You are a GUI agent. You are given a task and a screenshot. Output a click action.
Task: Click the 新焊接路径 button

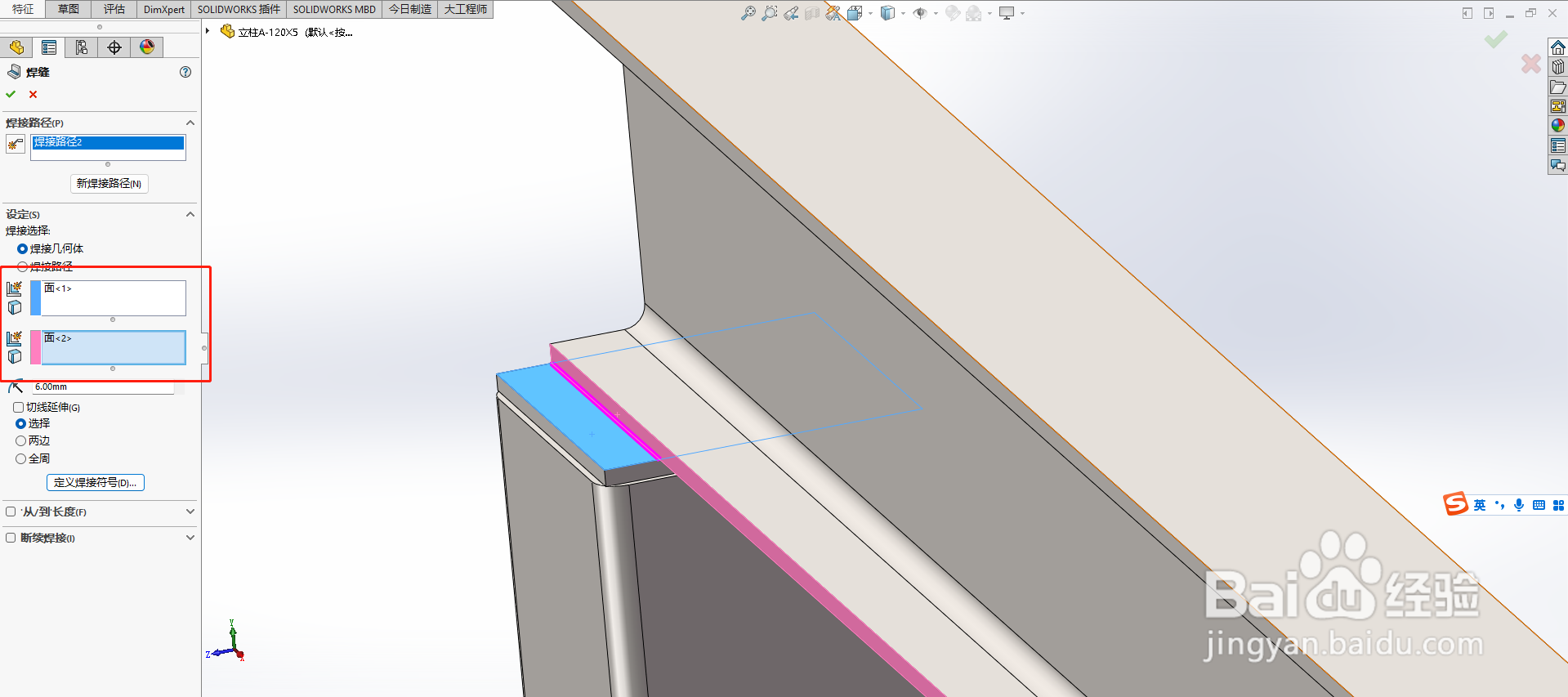tap(109, 183)
